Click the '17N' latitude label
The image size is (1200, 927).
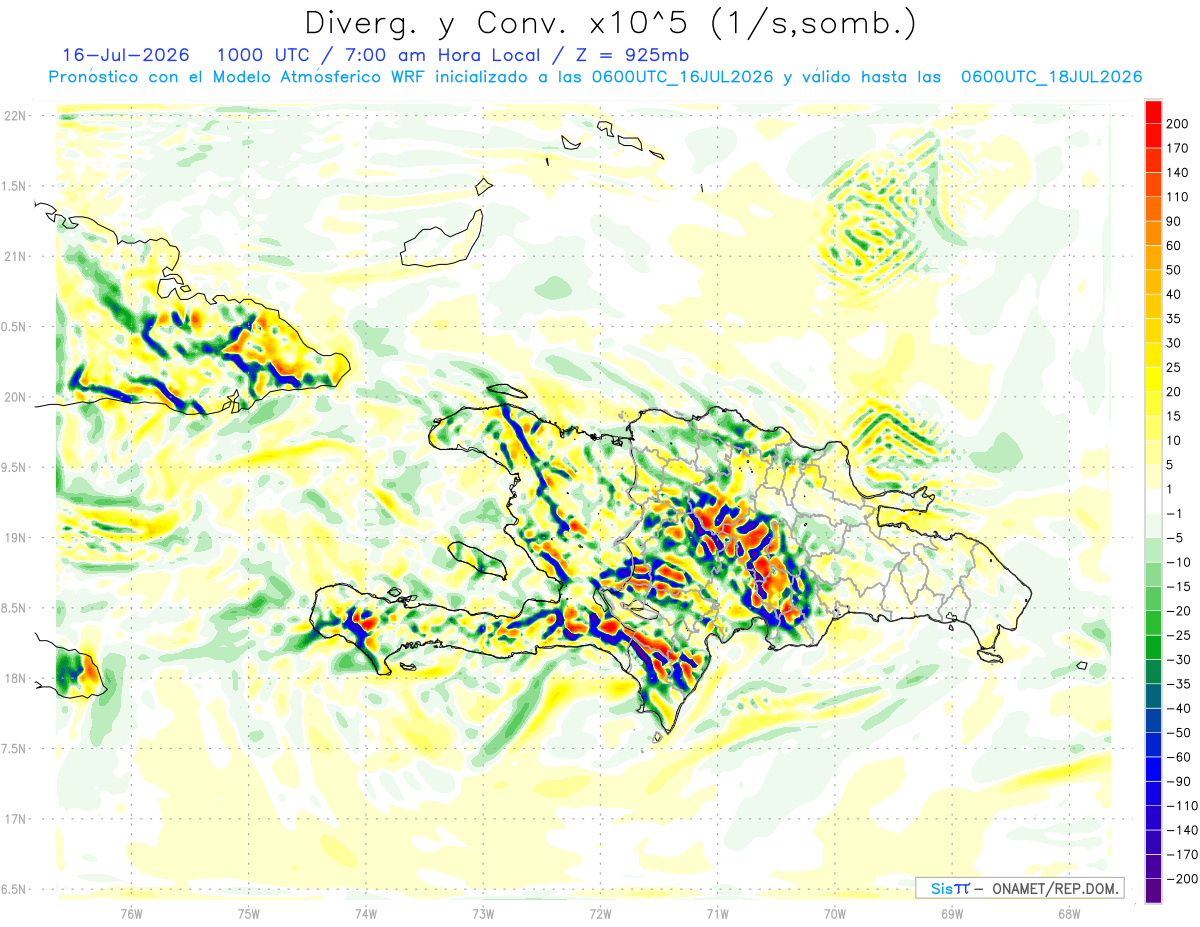[x=15, y=819]
